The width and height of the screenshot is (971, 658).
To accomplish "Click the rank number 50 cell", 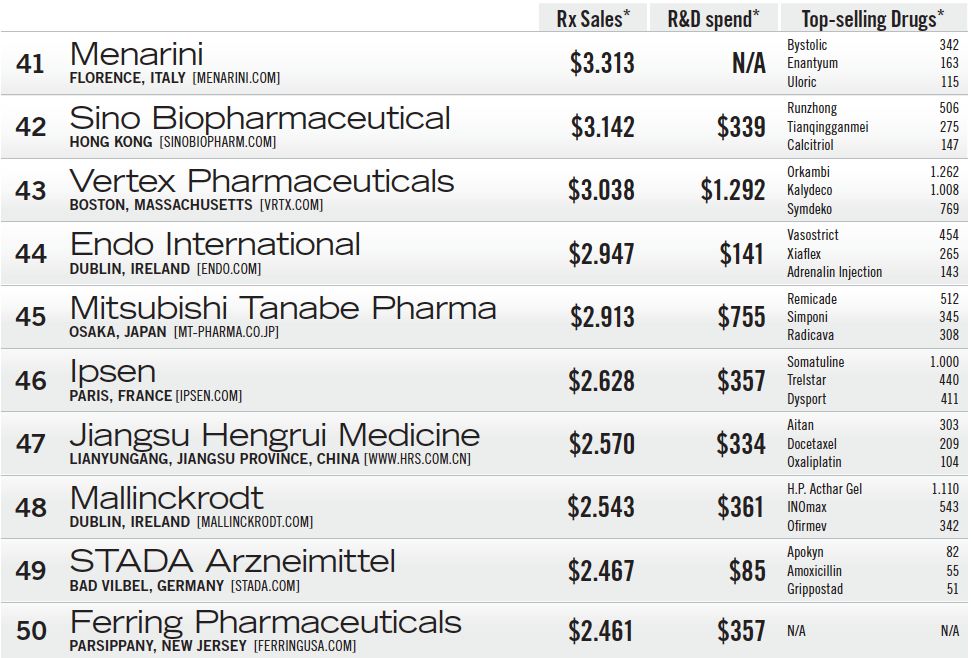I will [31, 631].
